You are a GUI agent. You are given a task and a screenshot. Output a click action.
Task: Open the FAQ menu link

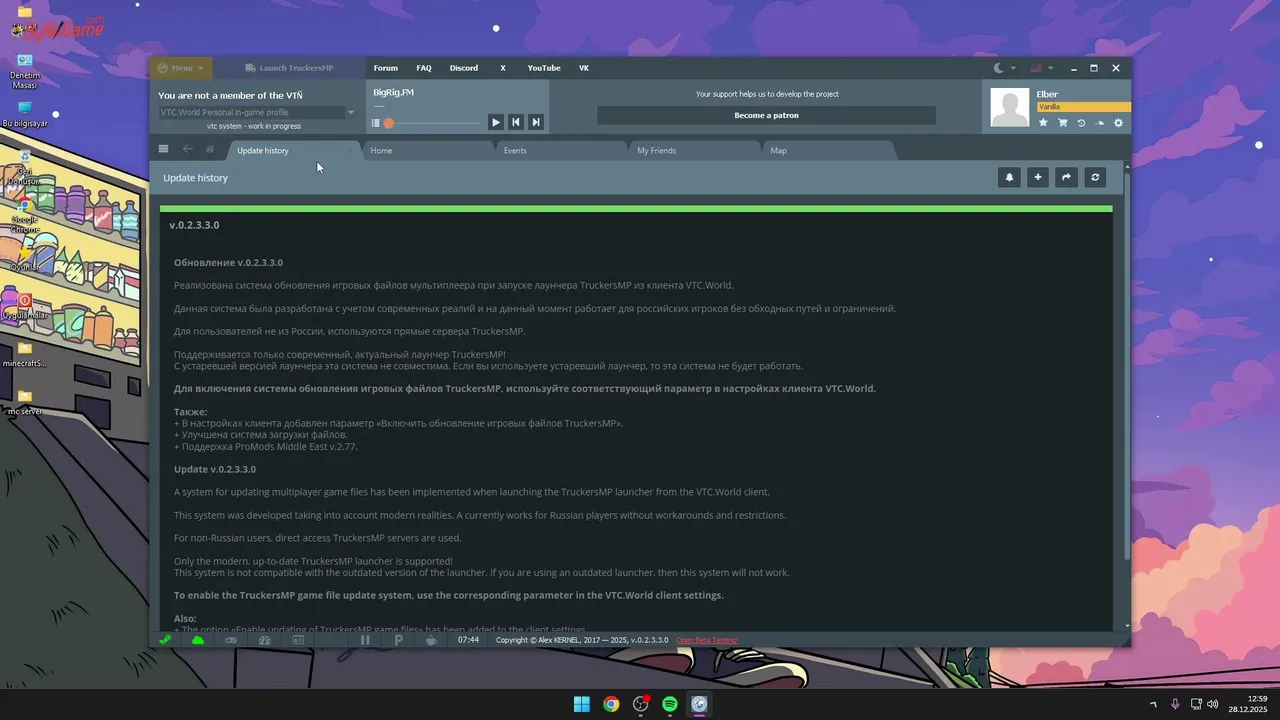(424, 68)
